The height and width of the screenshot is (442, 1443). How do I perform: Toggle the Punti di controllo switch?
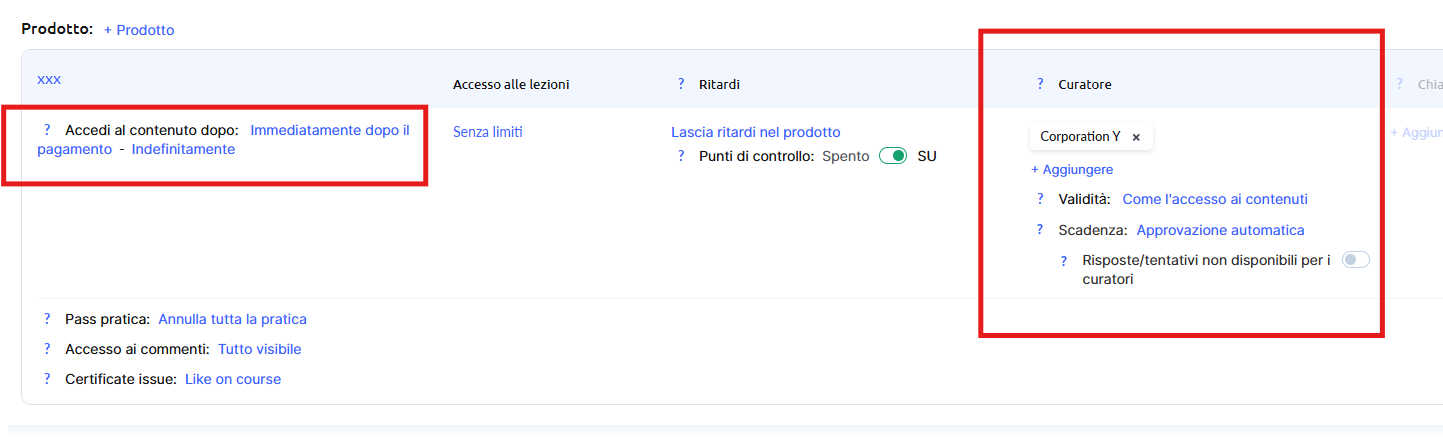(893, 156)
